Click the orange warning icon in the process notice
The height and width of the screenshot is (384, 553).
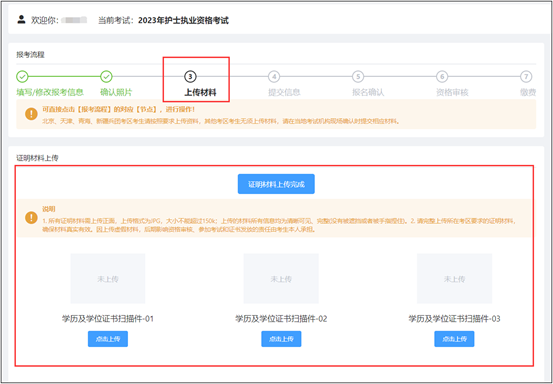coord(31,114)
